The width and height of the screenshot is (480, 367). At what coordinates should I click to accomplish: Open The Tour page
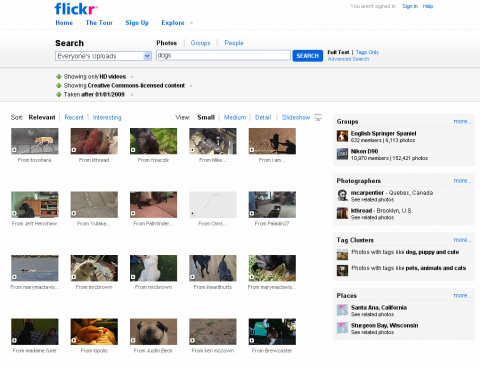99,23
